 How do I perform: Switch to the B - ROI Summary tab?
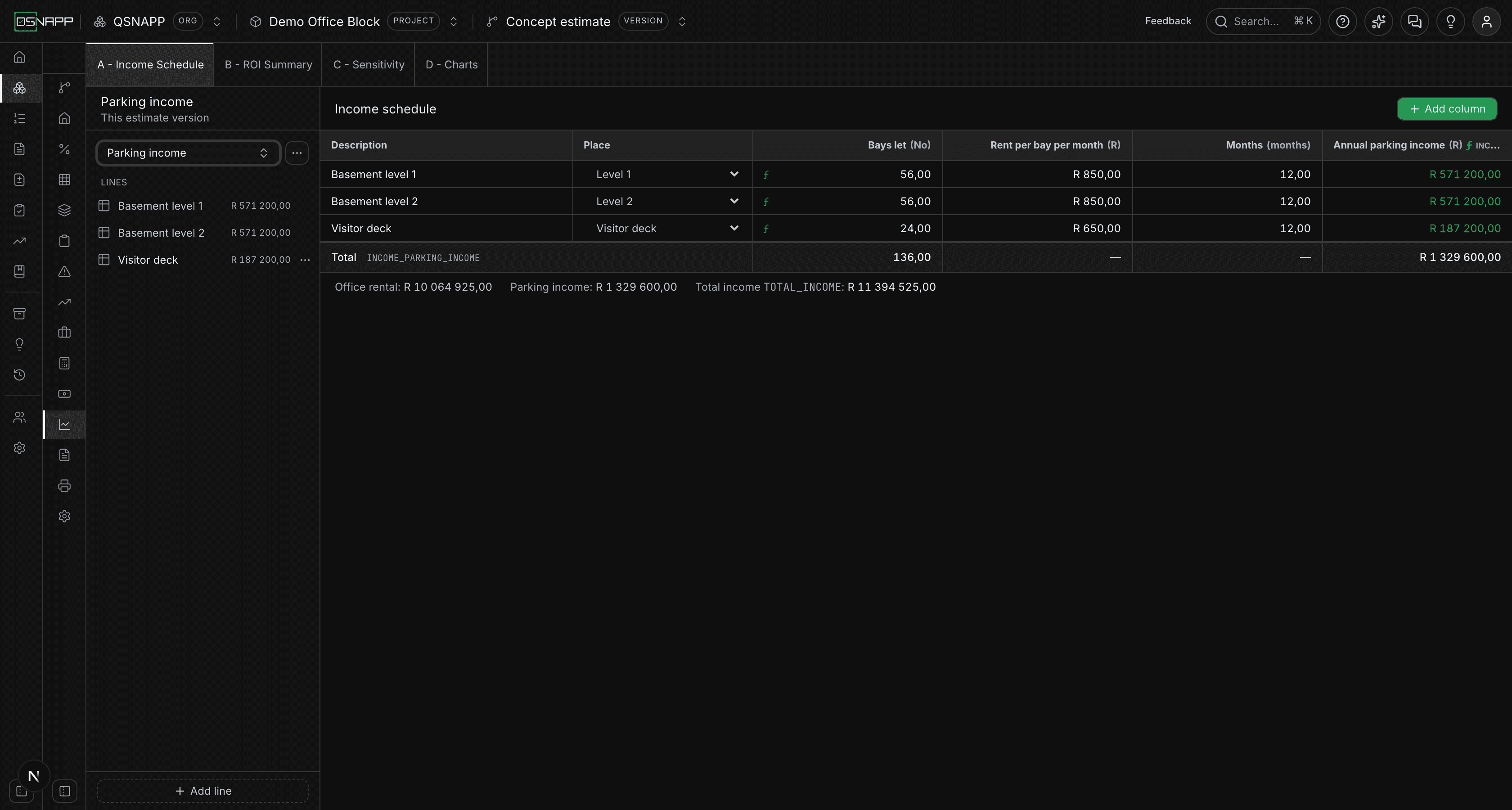[268, 64]
